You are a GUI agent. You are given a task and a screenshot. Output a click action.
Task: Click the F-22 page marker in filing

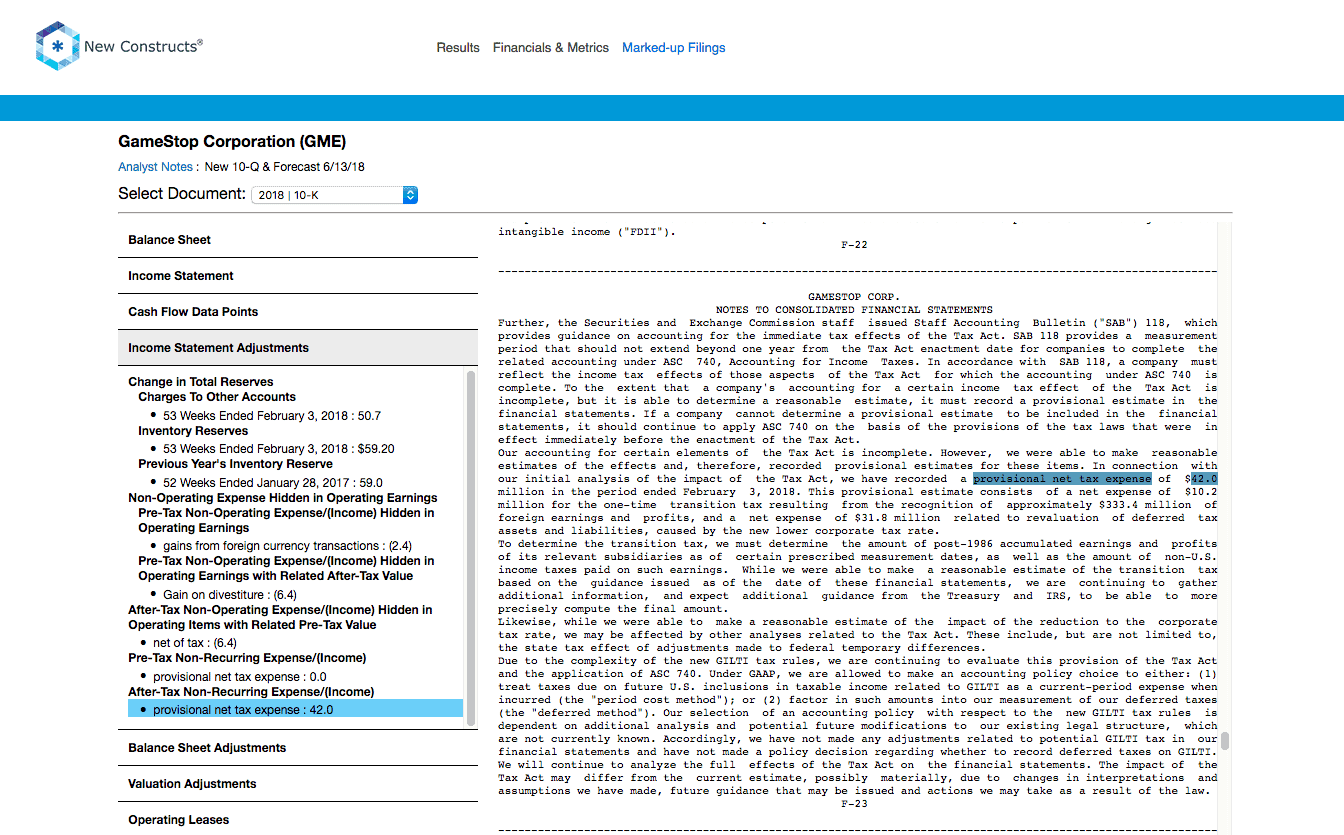854,245
